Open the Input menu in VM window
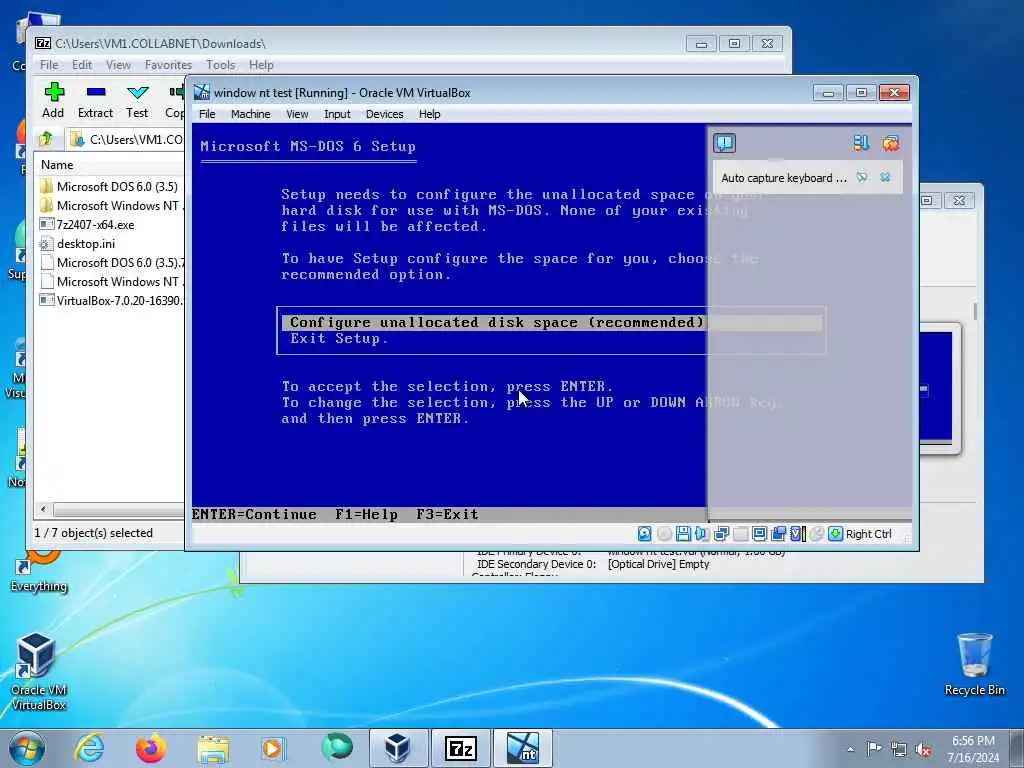This screenshot has height=768, width=1024. tap(337, 114)
